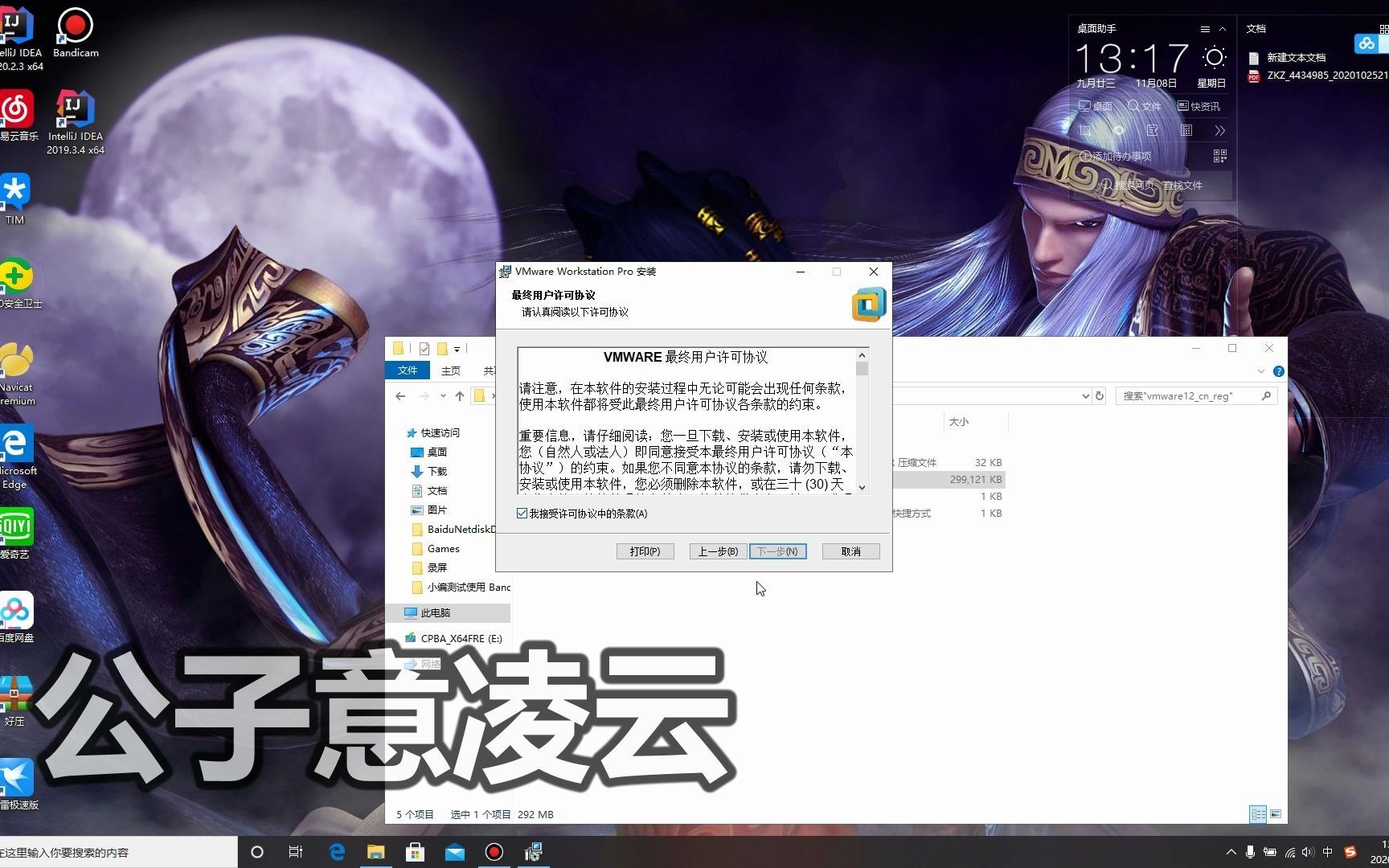
Task: Switch to 桌面 tab in desktop assistant
Action: [x=1095, y=106]
